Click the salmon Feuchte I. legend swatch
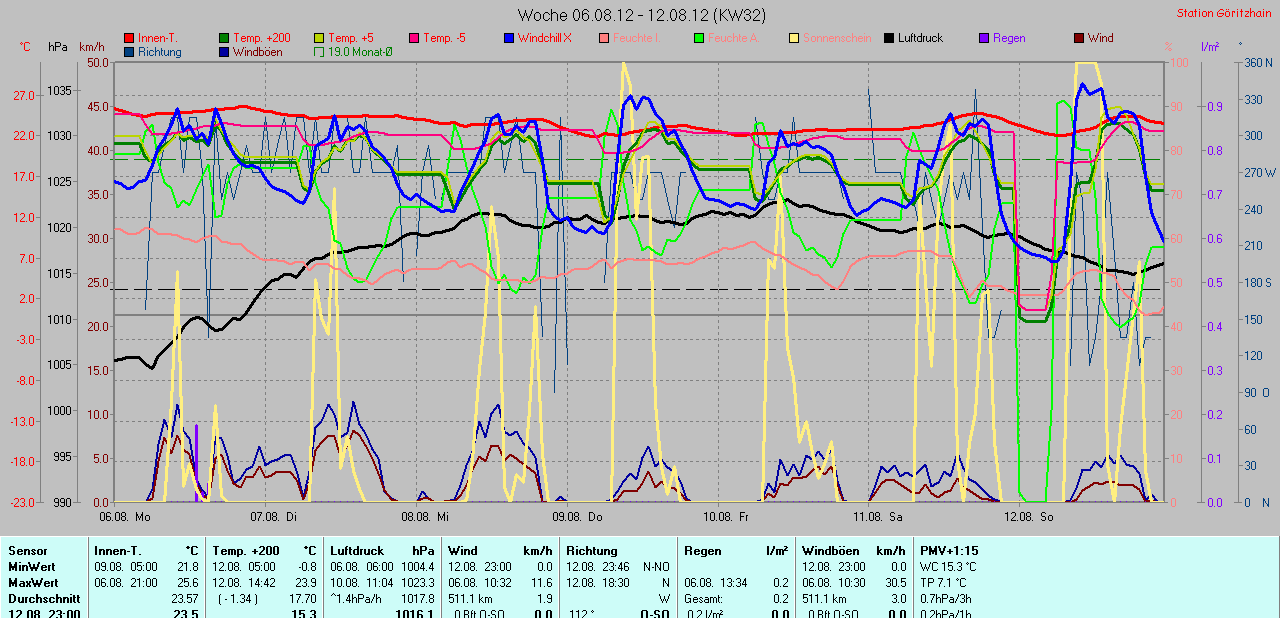Screen dimensions: 1284x618 (x=604, y=38)
